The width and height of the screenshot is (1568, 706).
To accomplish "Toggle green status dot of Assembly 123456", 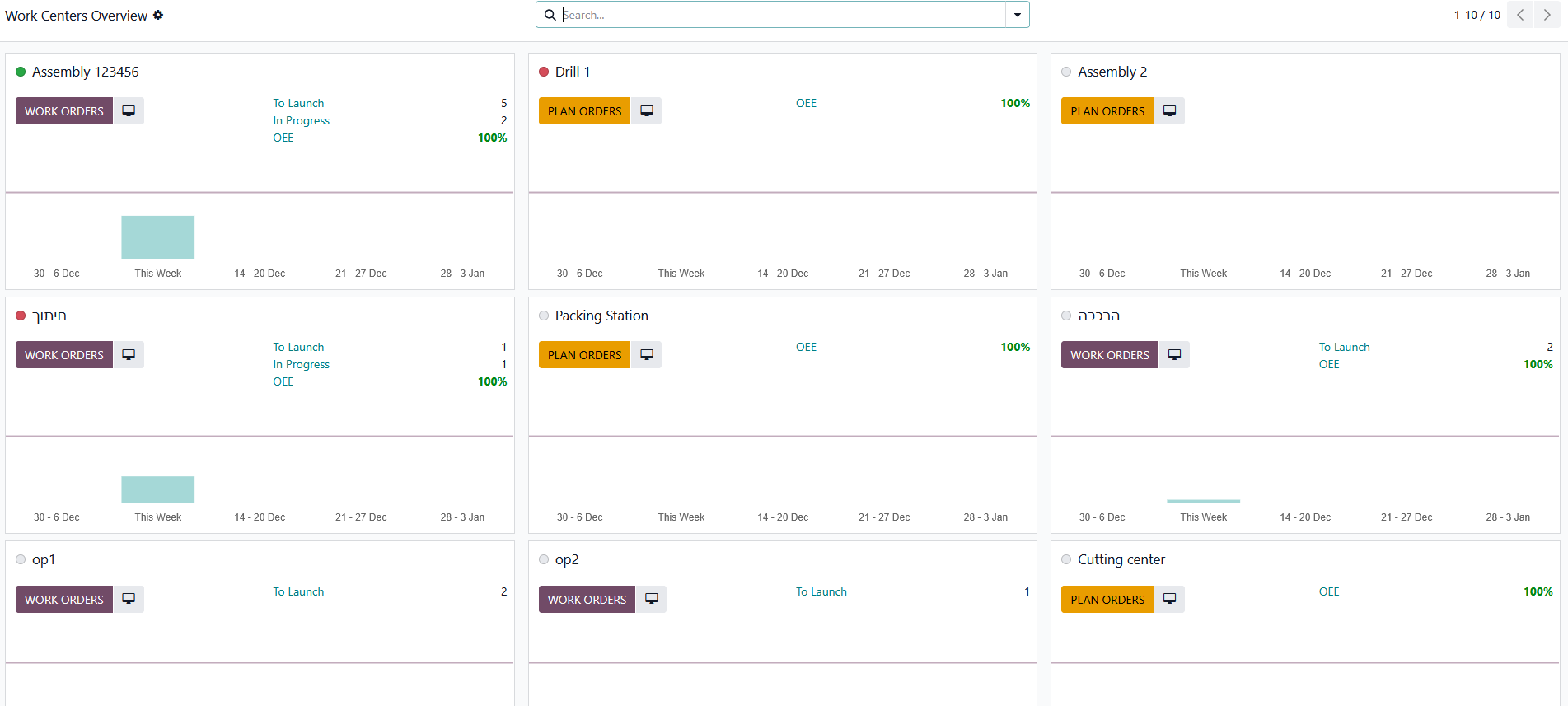I will [21, 72].
